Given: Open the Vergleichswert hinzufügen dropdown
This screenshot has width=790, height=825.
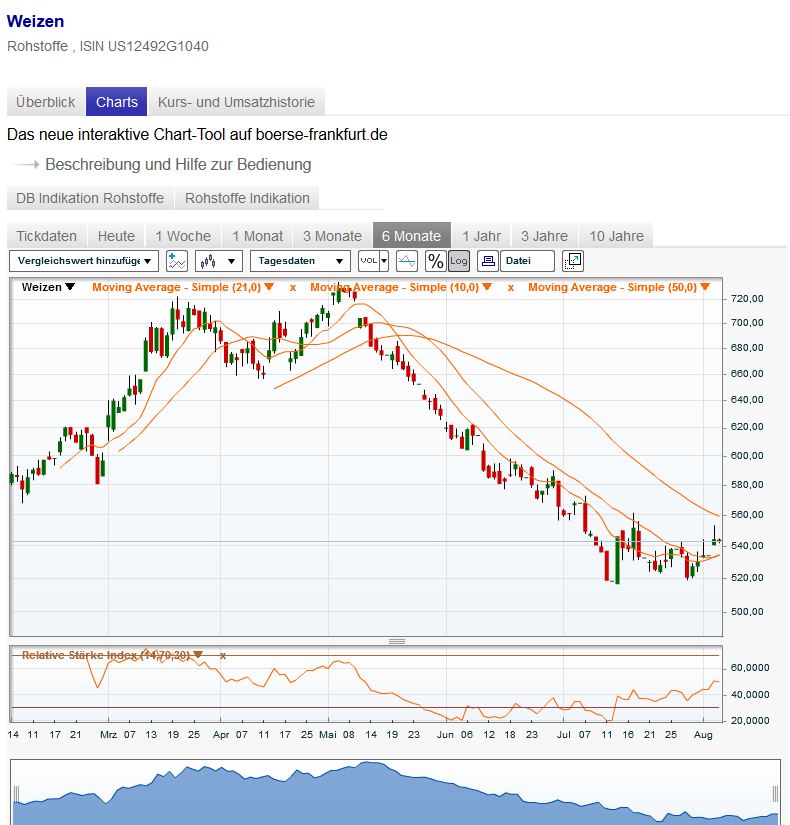Looking at the screenshot, I should pos(84,261).
